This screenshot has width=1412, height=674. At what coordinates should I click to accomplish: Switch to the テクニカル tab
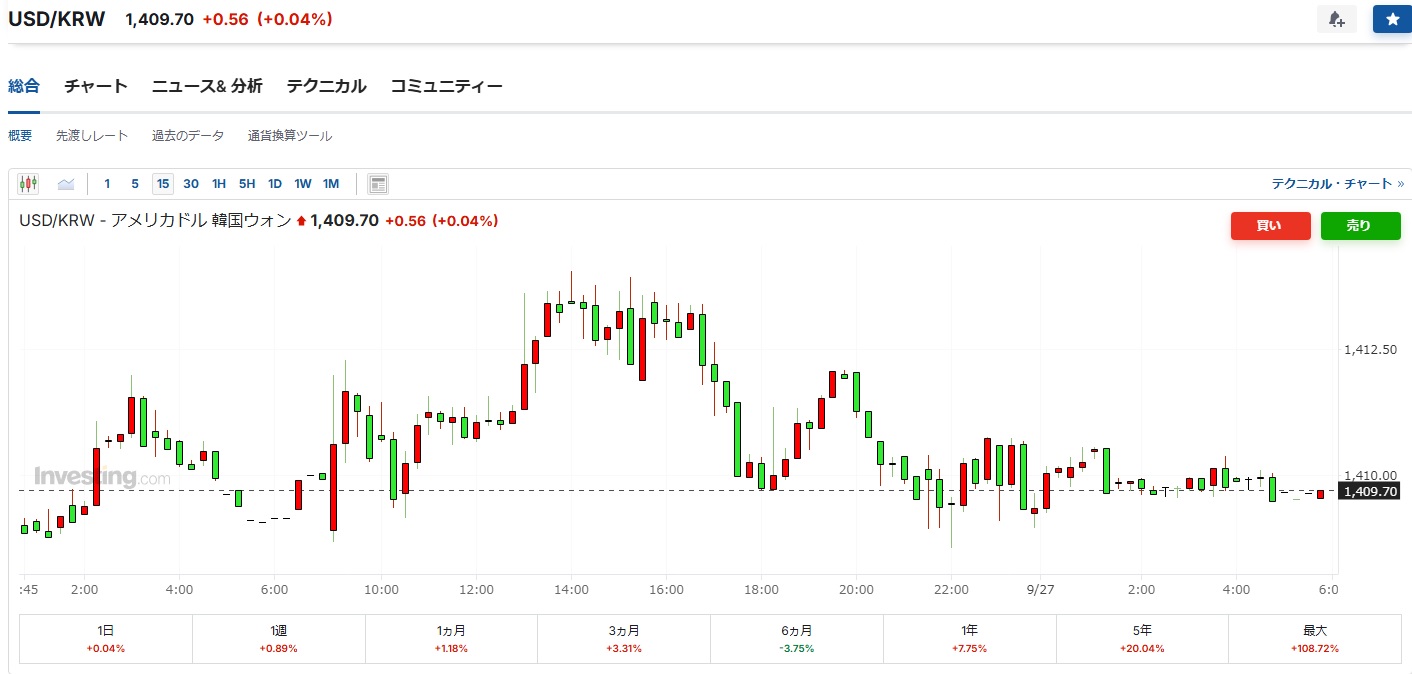326,86
